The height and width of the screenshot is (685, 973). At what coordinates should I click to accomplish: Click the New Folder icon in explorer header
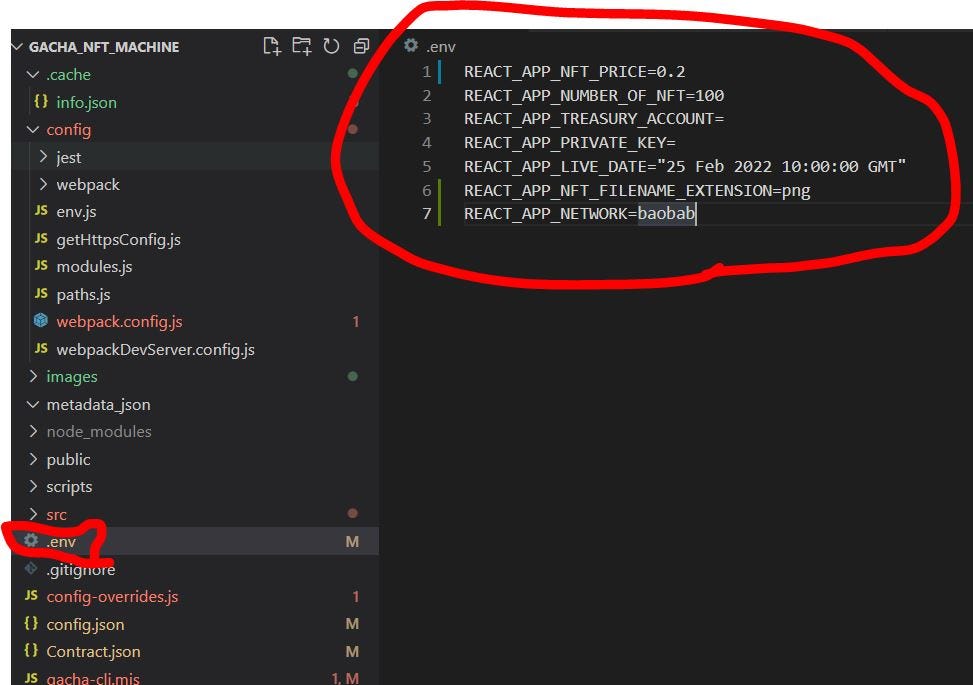coord(302,47)
